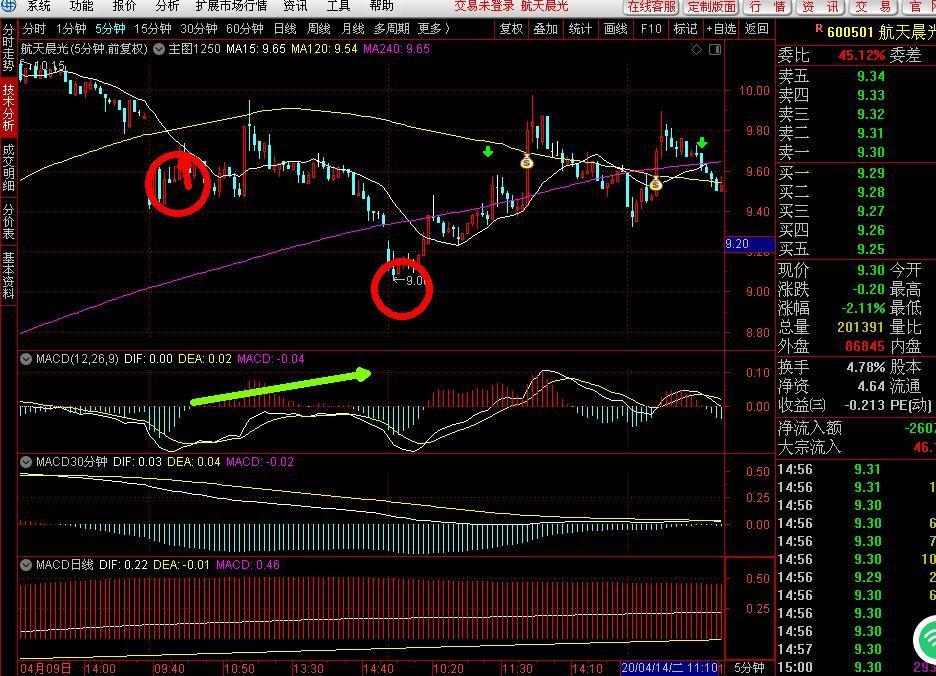
Task: Add stock via +自选 button
Action: (720, 29)
